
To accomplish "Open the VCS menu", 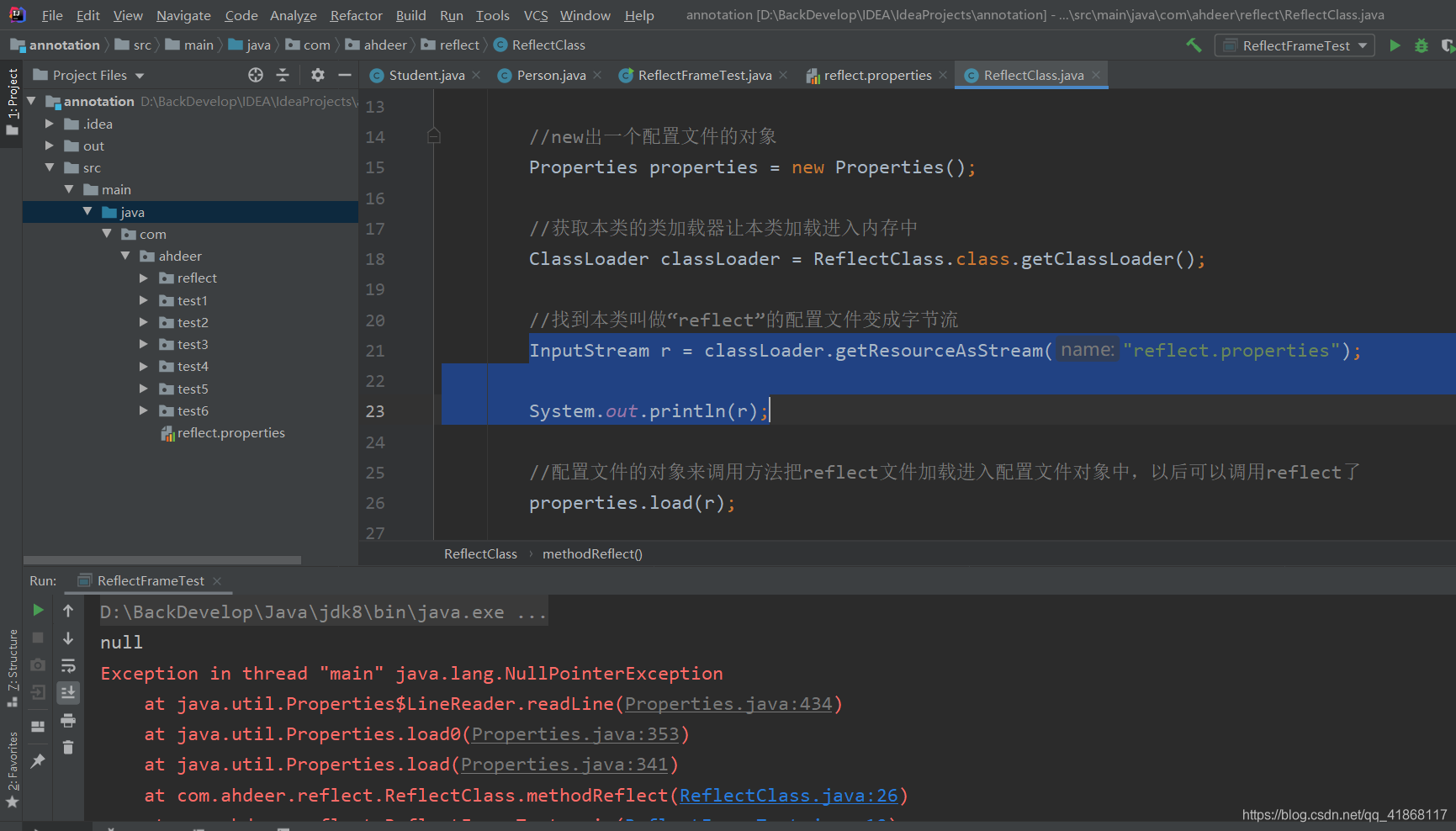I will (x=535, y=15).
